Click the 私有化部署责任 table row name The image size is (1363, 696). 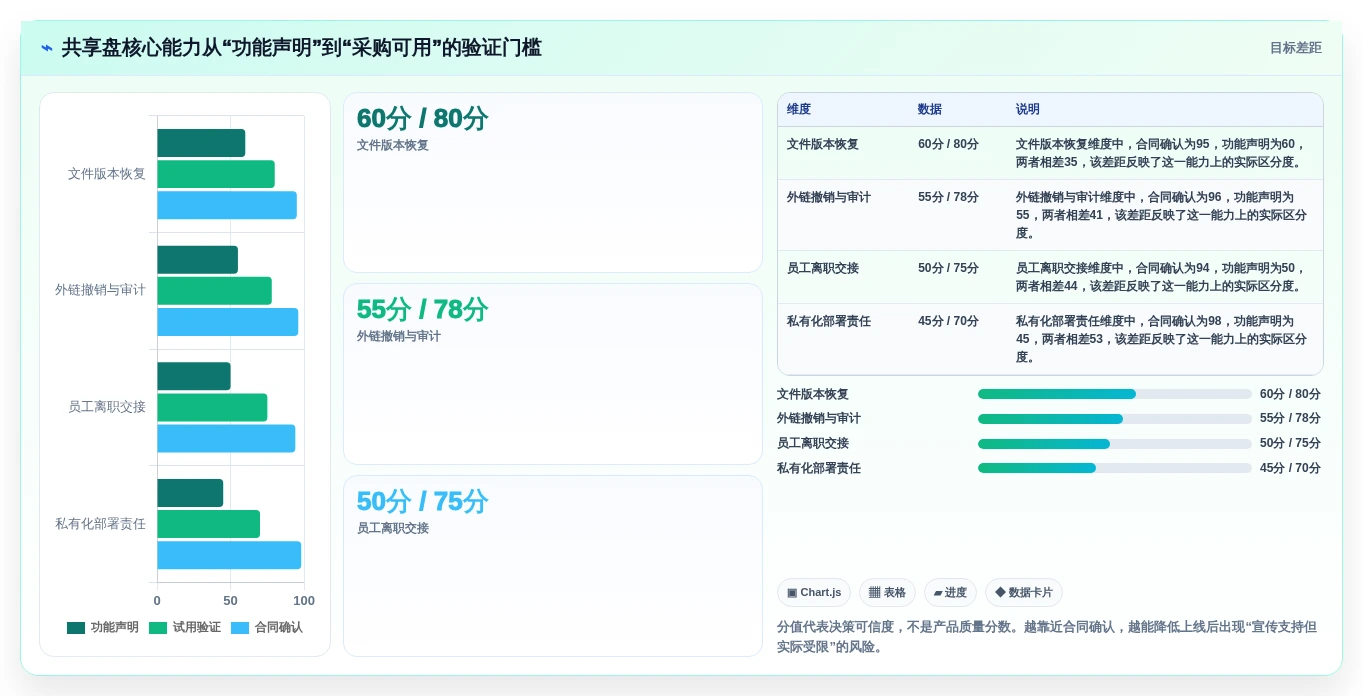click(x=829, y=321)
